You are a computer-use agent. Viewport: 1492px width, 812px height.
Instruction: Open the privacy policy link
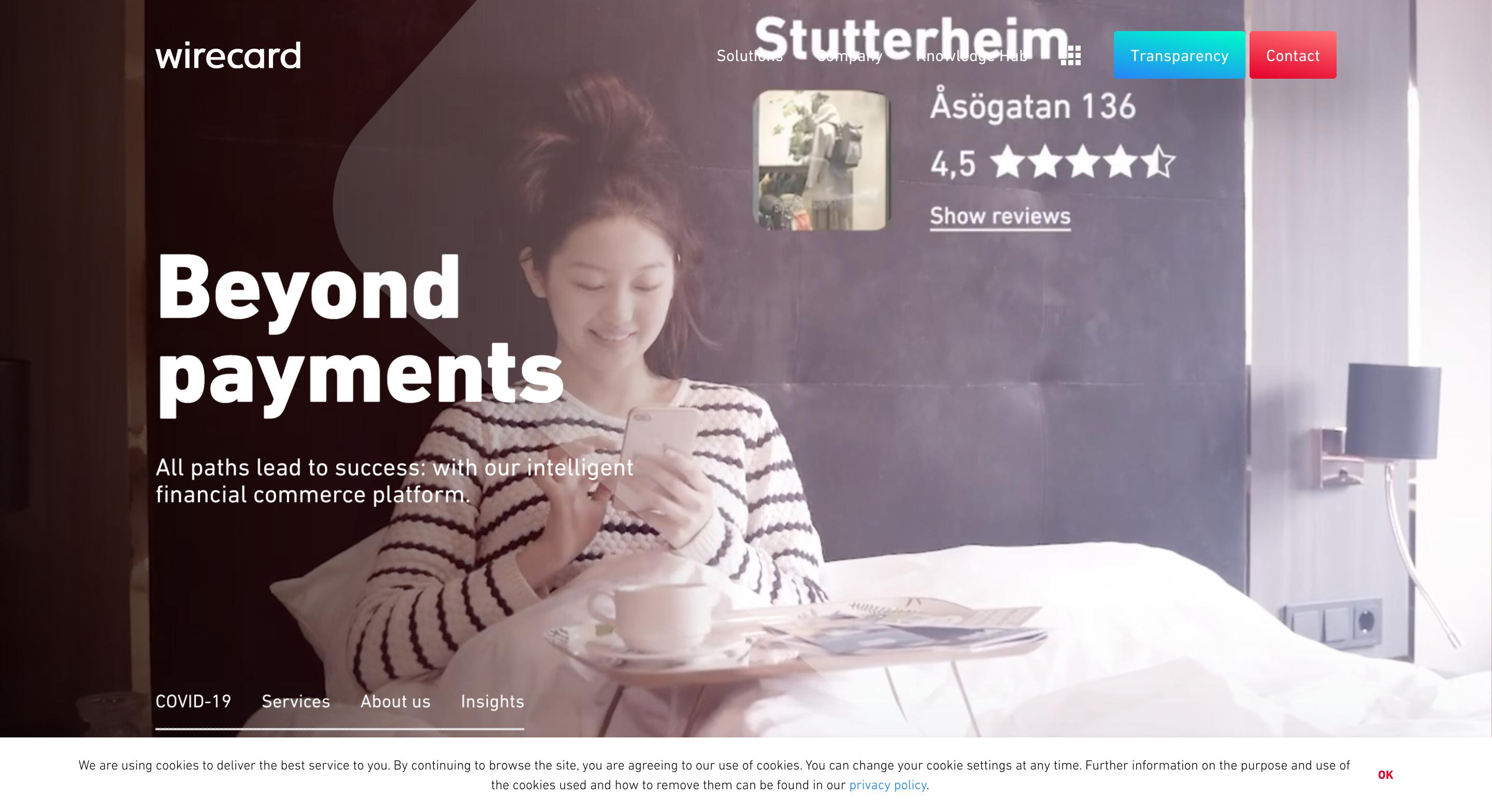point(887,785)
